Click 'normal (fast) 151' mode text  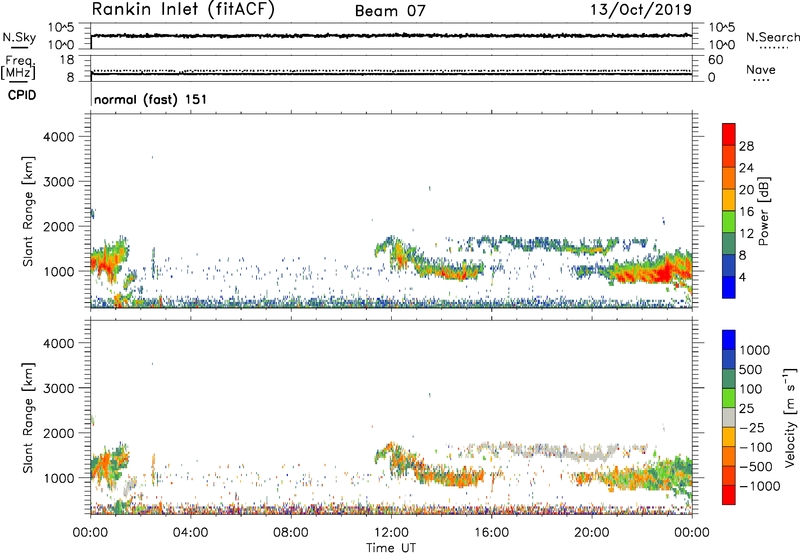click(x=151, y=99)
